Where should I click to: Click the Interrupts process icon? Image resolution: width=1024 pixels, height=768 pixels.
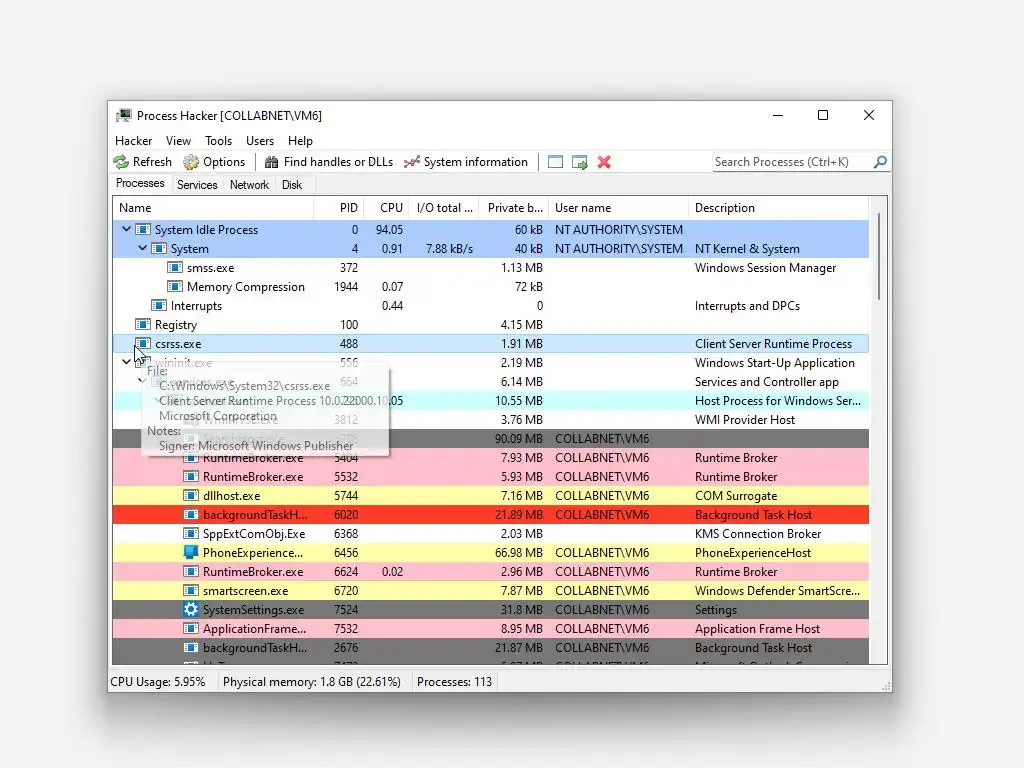point(159,306)
